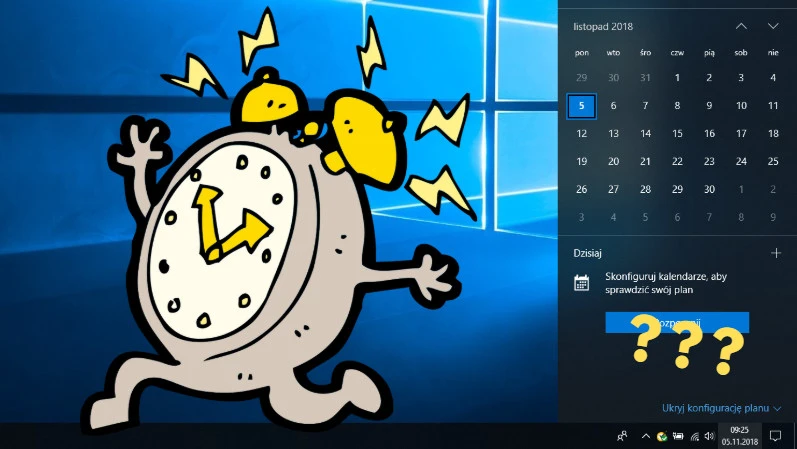Select today's highlighted date 5
797x449 pixels.
tap(581, 106)
